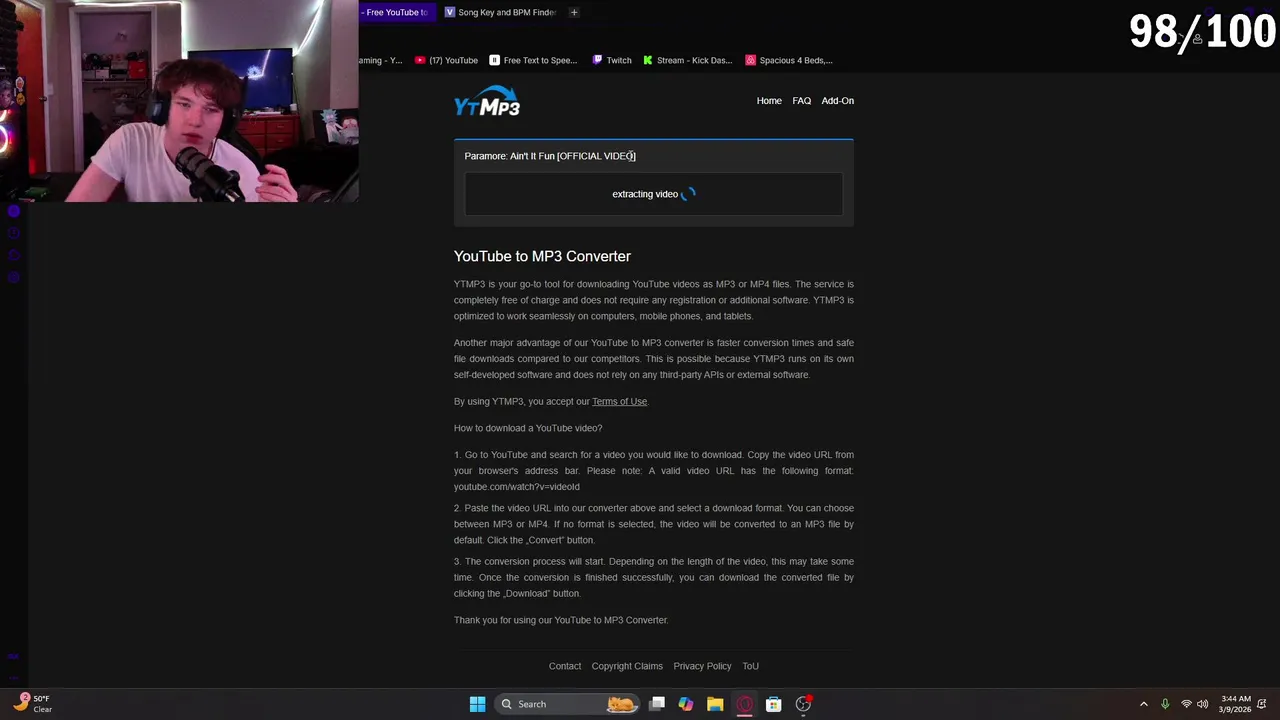This screenshot has width=1280, height=720.
Task: Open File Explorer from the taskbar
Action: coord(715,704)
